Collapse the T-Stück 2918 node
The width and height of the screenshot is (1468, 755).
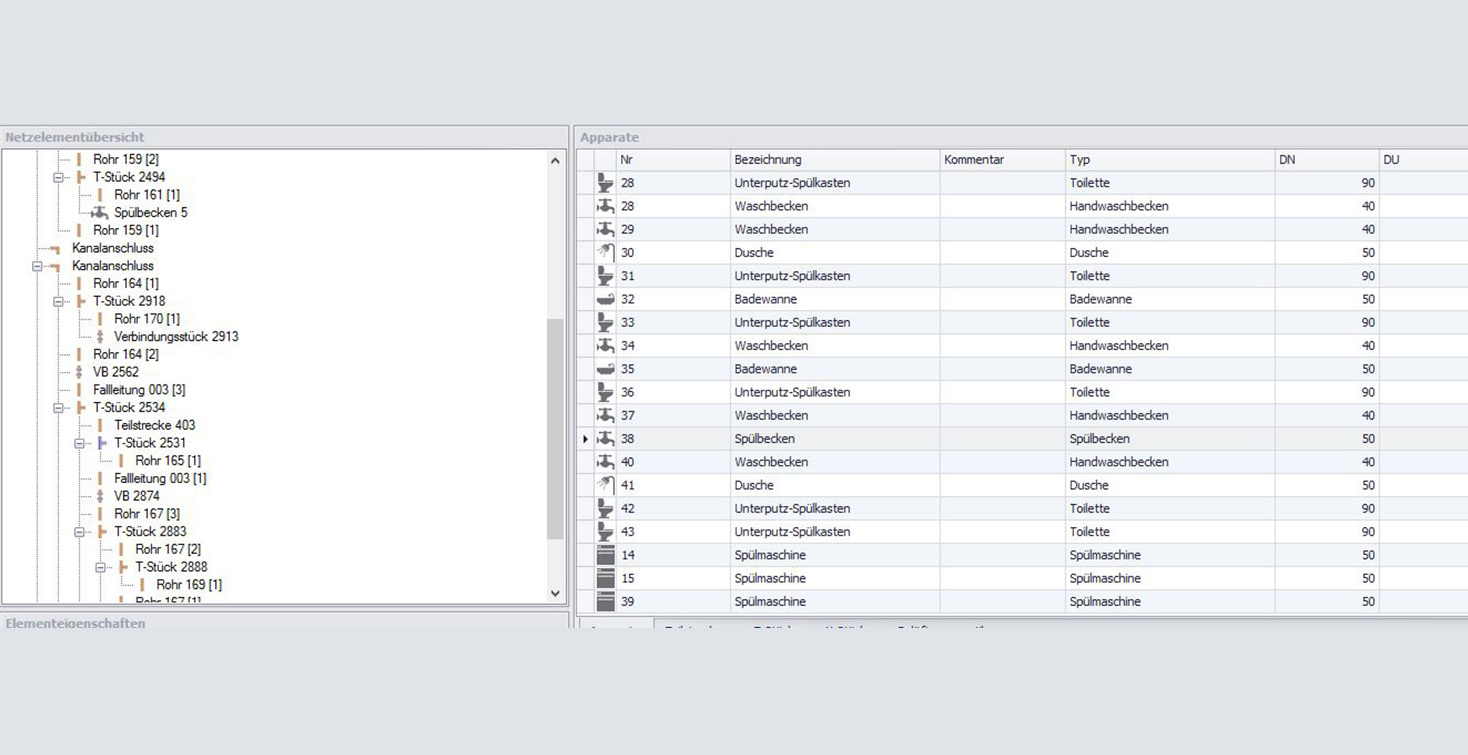(x=59, y=302)
